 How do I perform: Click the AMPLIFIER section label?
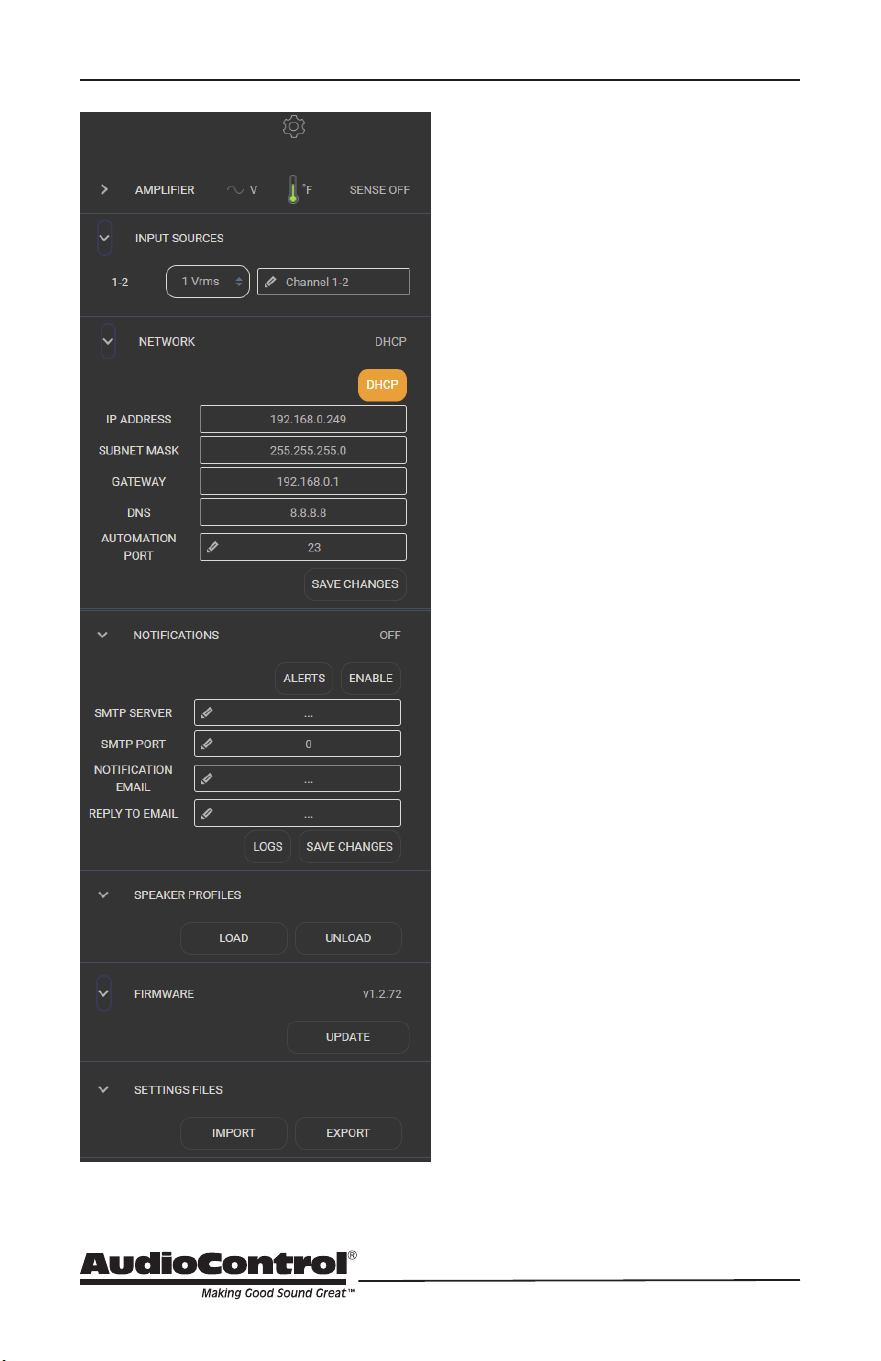pos(165,190)
